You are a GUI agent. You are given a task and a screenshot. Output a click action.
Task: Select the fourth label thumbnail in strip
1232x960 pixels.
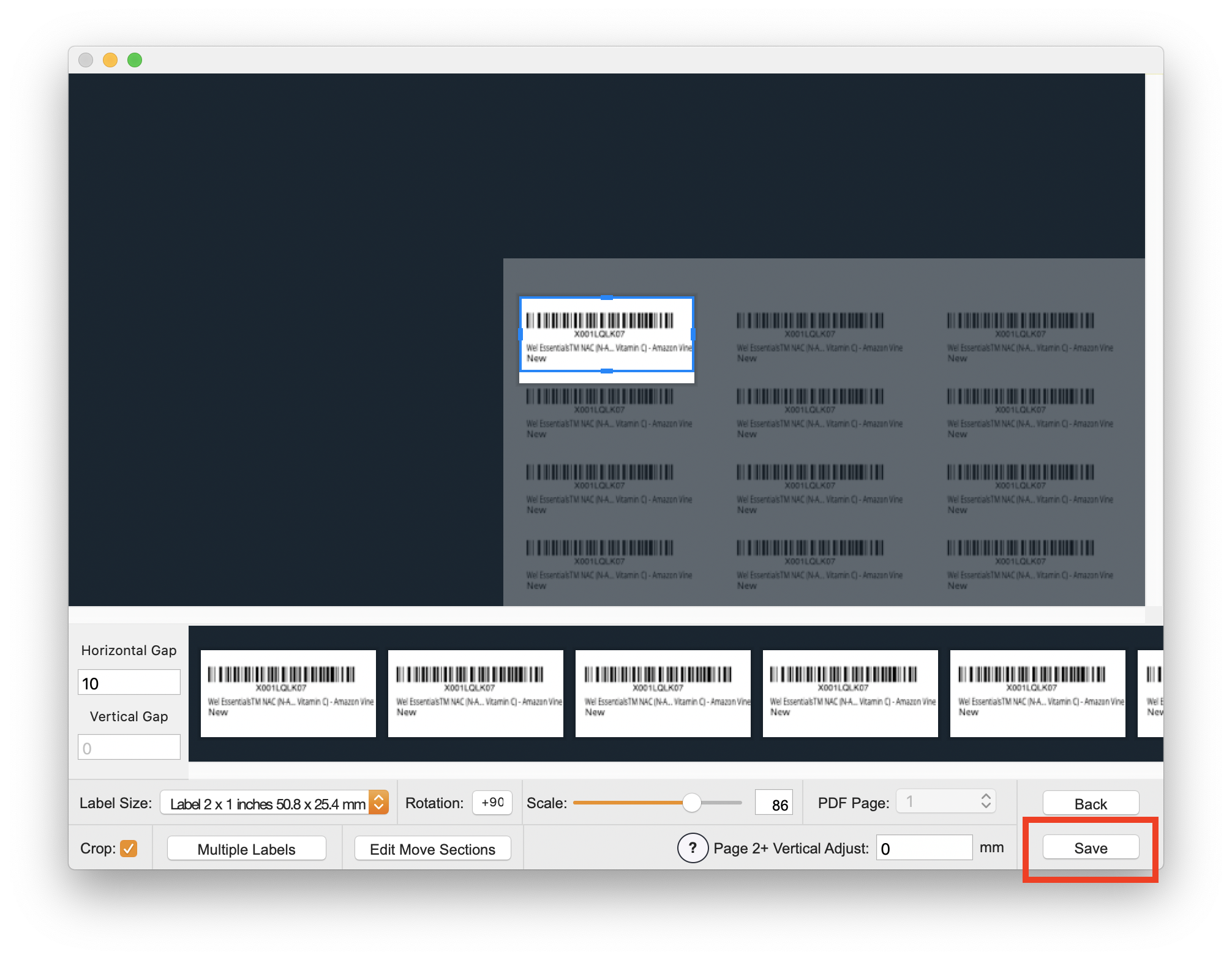(851, 694)
